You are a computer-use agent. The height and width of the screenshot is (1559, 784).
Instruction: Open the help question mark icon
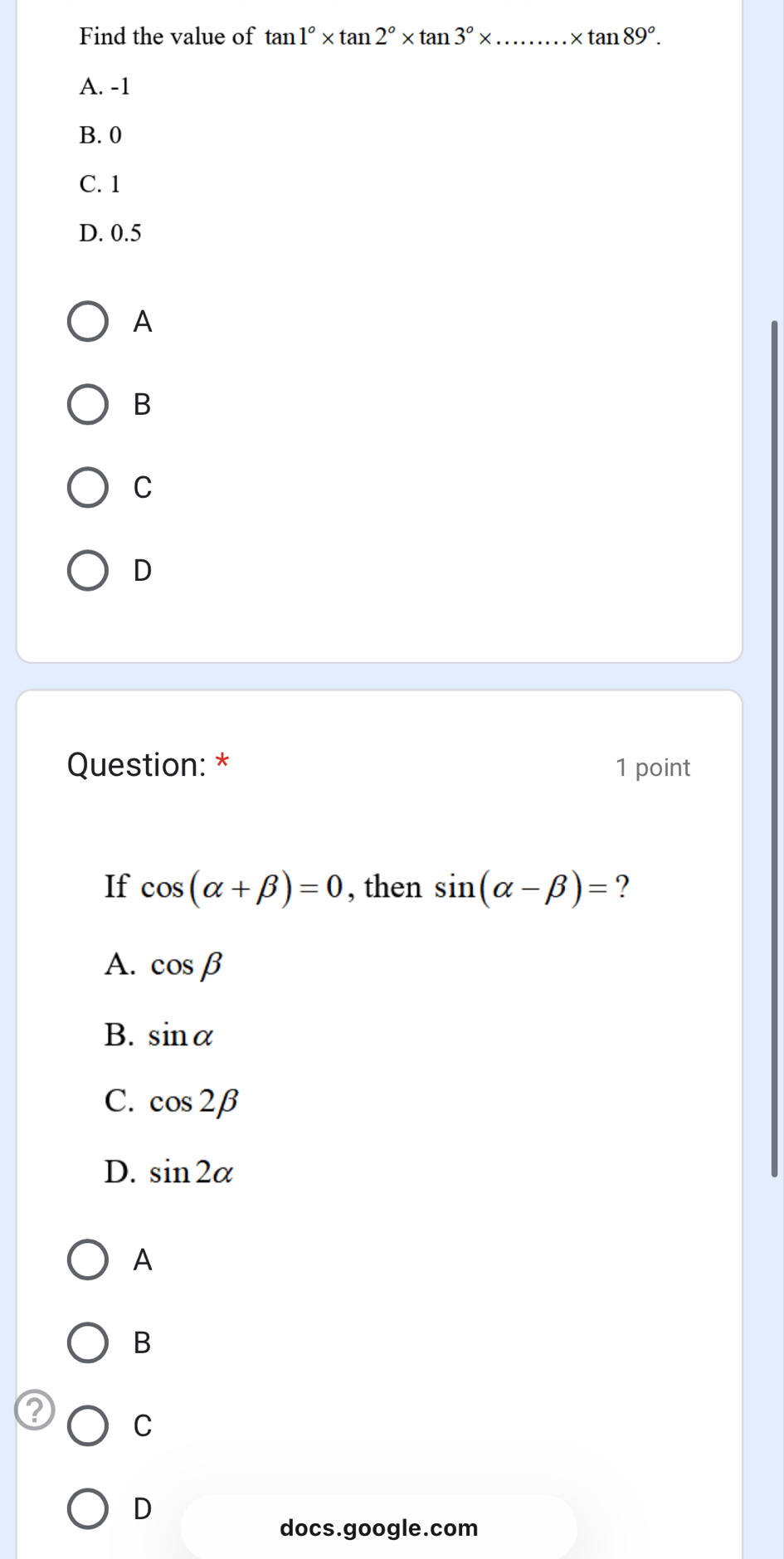[x=35, y=1410]
